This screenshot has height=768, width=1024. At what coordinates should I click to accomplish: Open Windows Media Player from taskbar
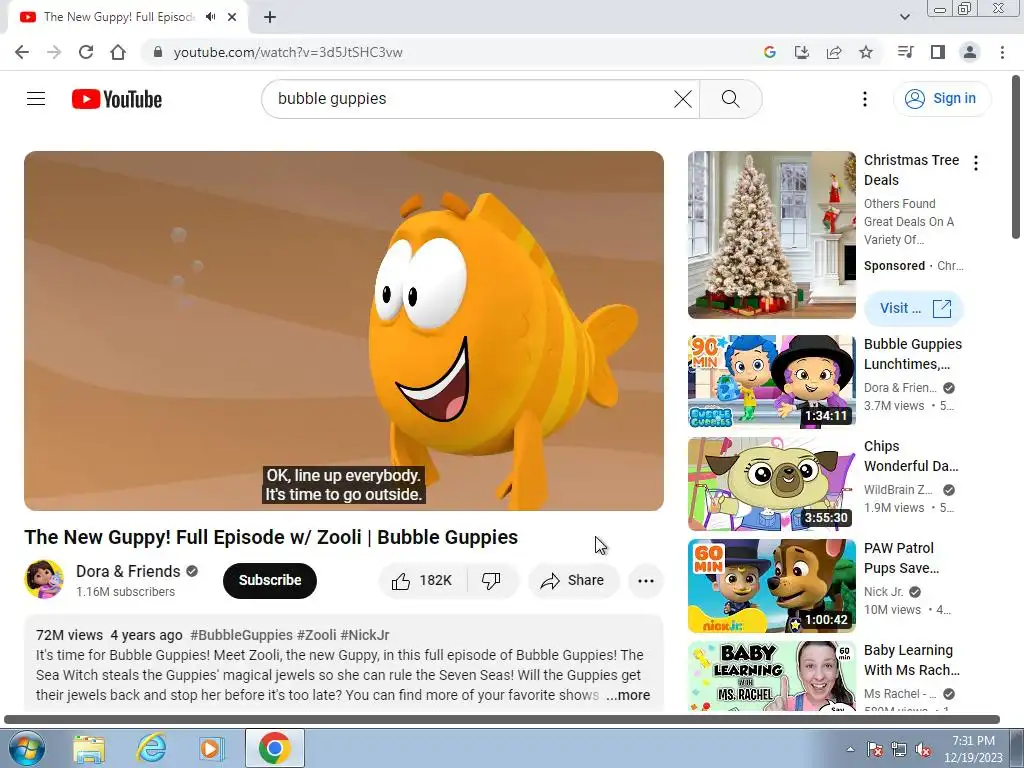[x=211, y=749]
